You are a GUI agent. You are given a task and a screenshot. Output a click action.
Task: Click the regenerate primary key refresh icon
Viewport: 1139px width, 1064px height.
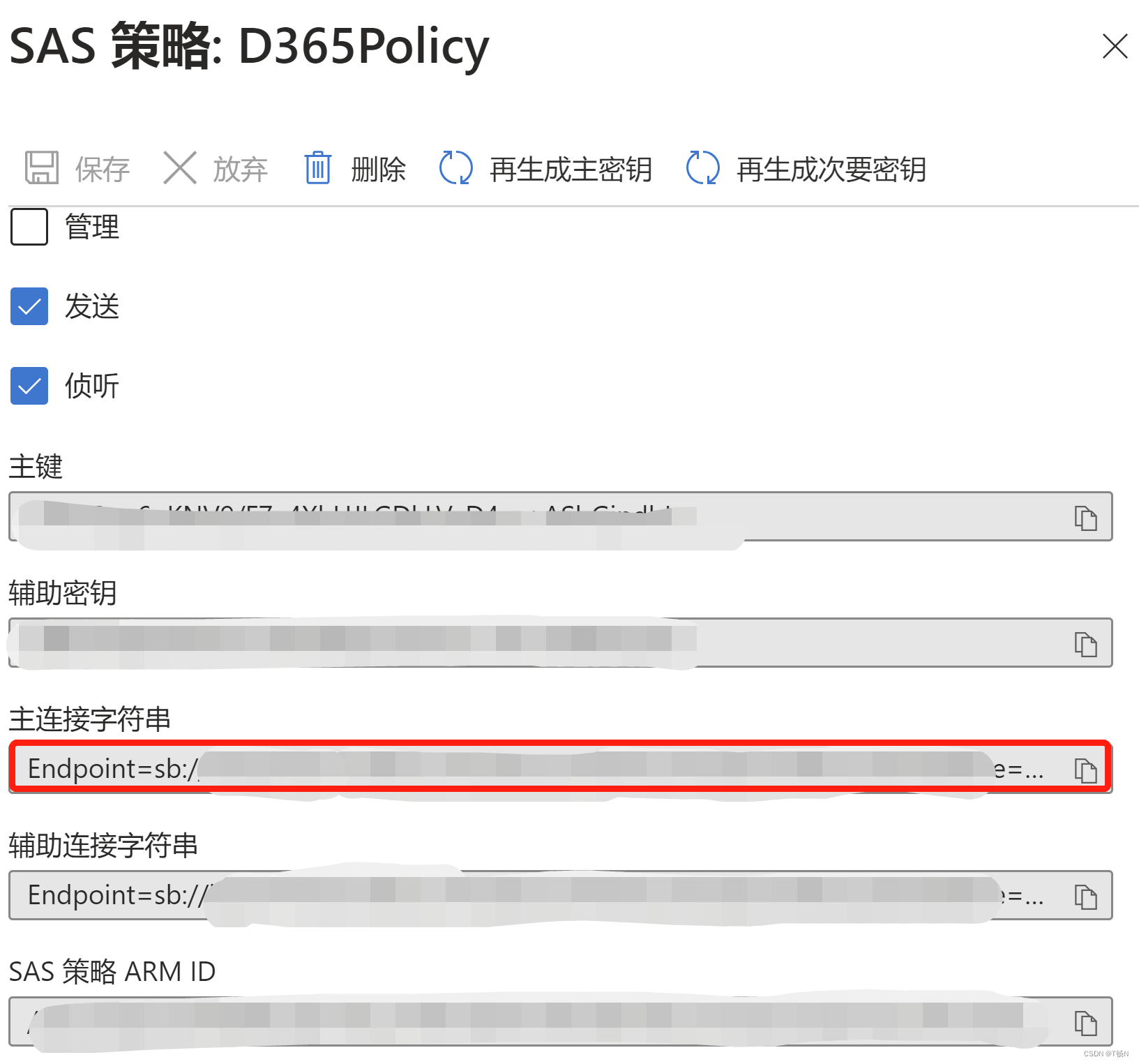pyautogui.click(x=456, y=168)
